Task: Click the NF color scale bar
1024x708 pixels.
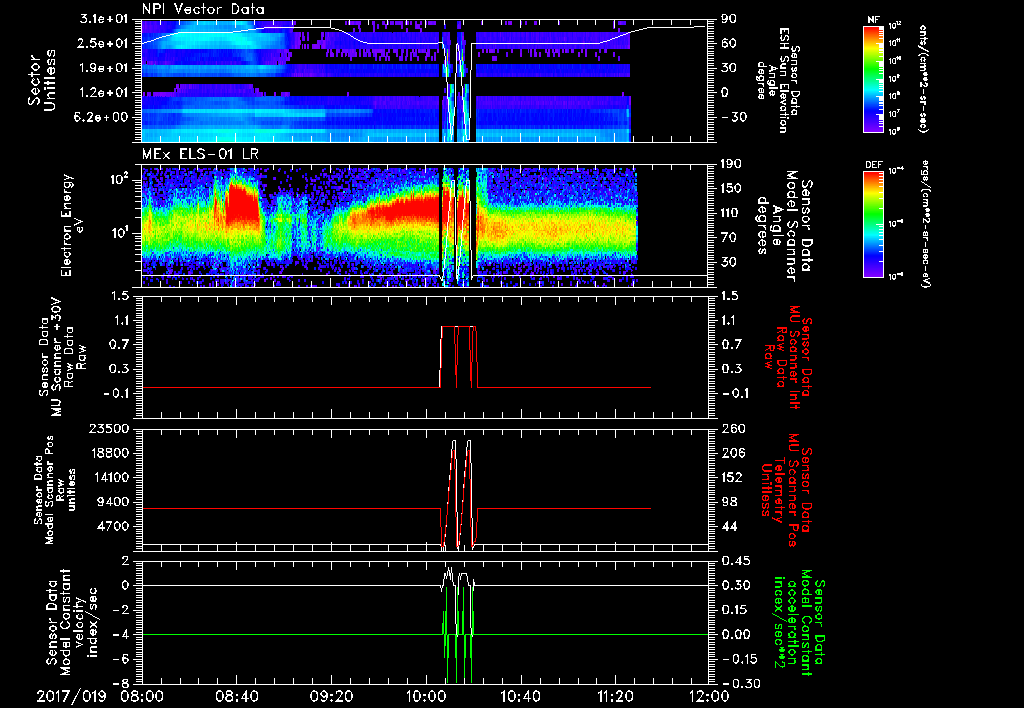Action: 873,79
